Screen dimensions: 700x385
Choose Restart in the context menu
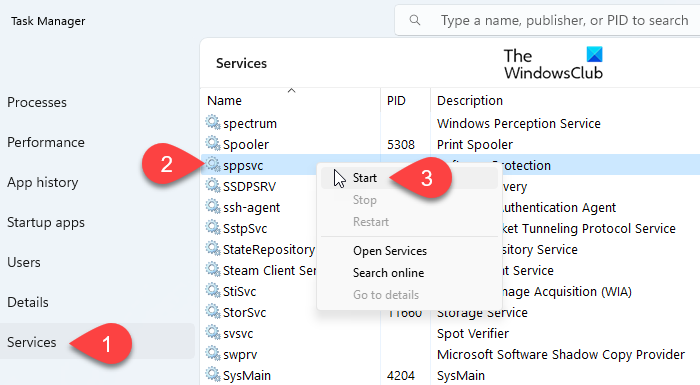click(x=409, y=222)
